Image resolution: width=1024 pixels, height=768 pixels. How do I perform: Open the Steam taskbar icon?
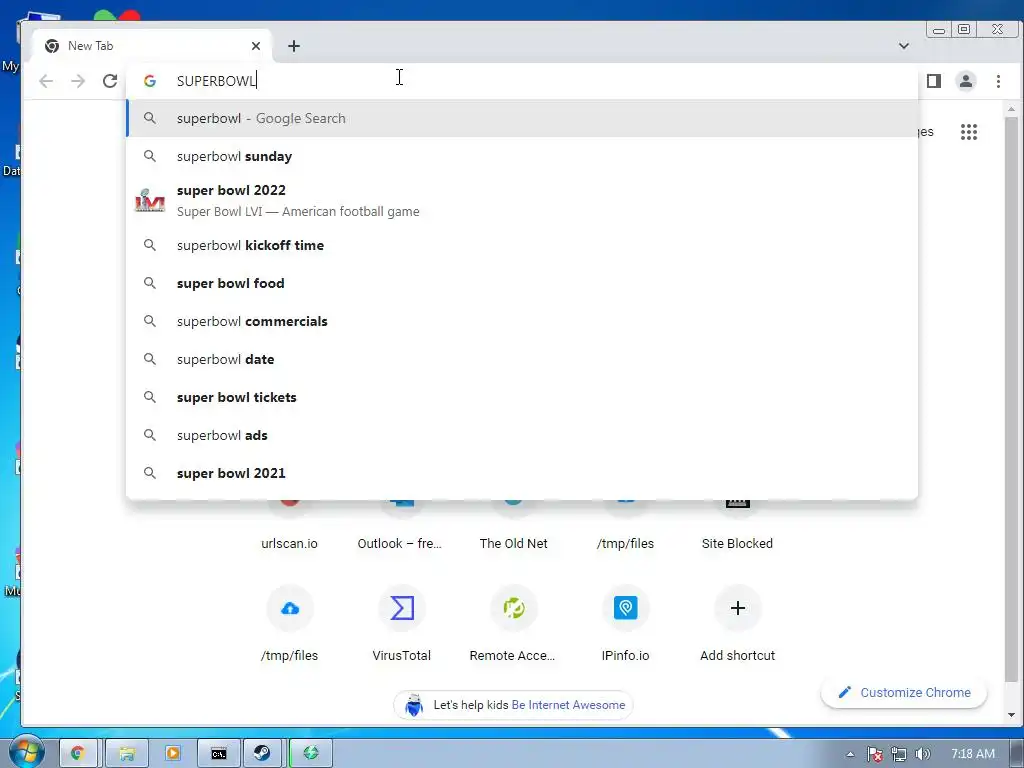[262, 753]
